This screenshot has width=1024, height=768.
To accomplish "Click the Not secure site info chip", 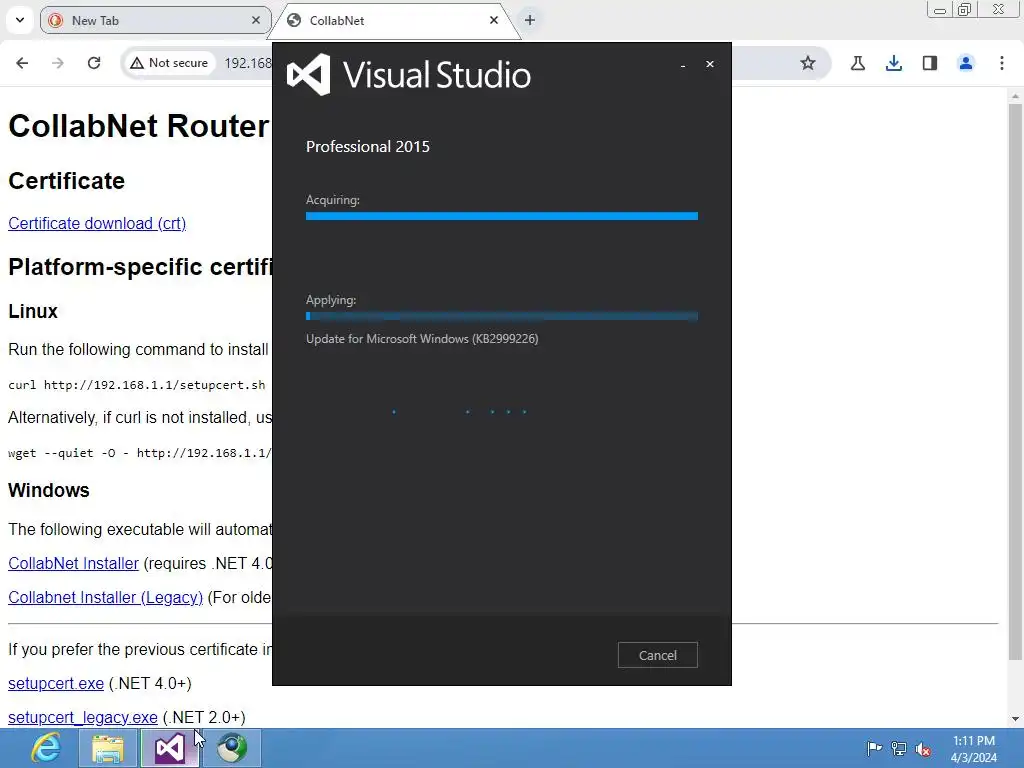I will pos(169,63).
